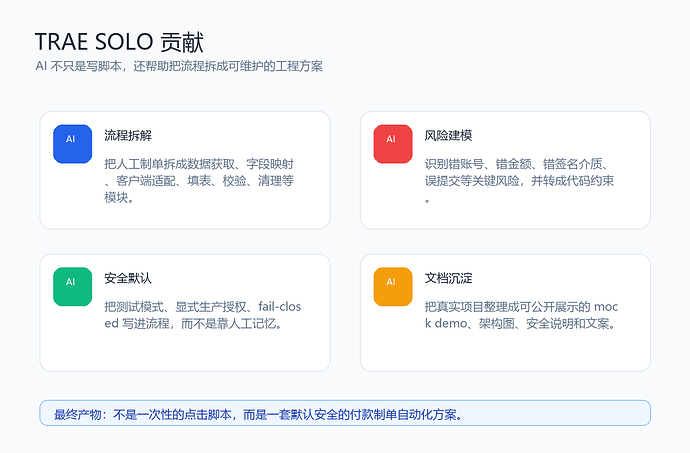Click the green AI icon beside 安全默认
This screenshot has width=690, height=453.
coord(73,287)
